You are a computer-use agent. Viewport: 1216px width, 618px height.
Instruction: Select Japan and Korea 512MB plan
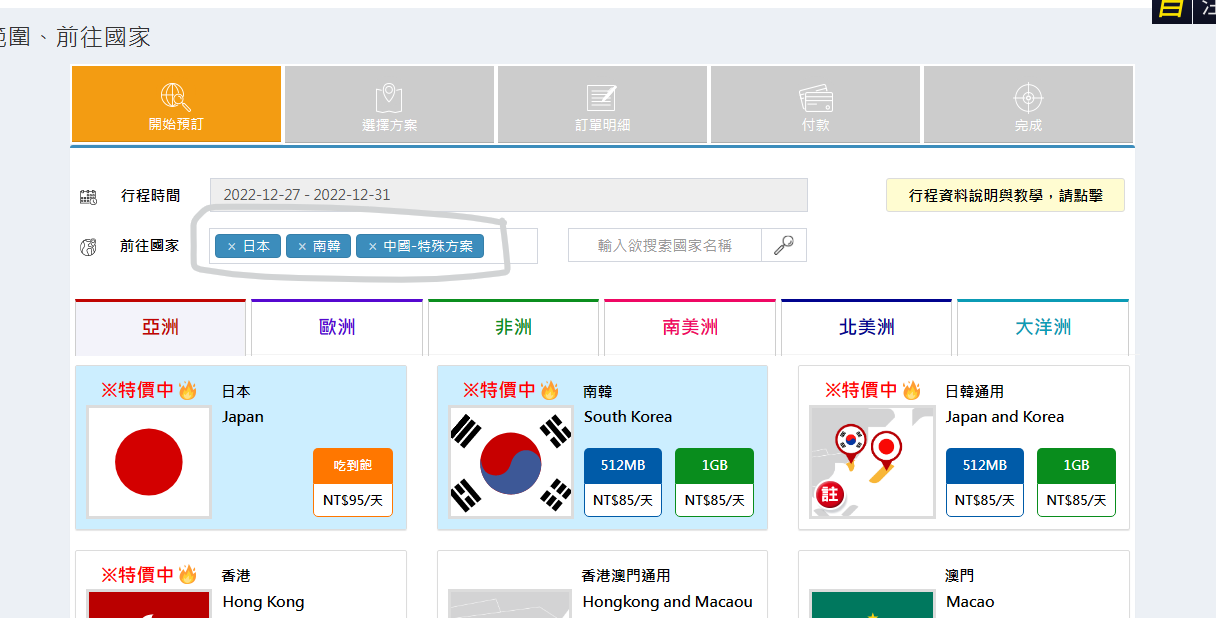click(x=985, y=482)
